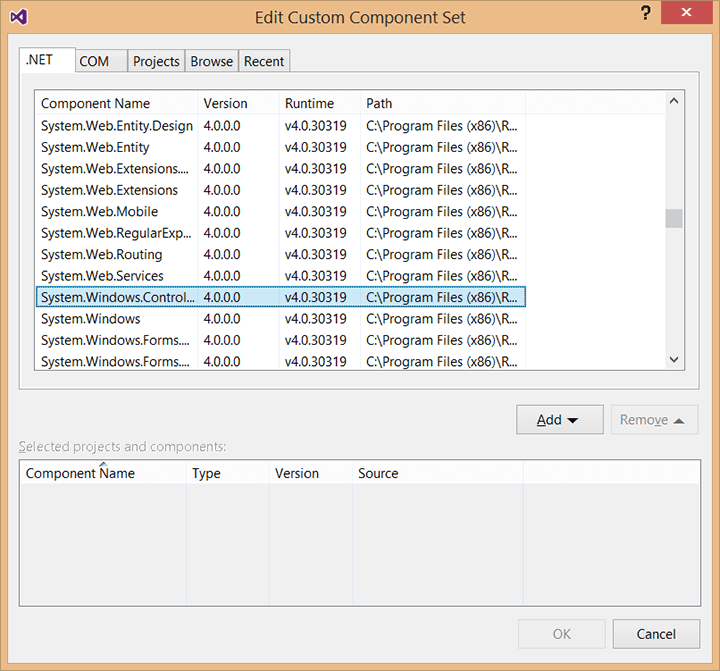Select the System.Windows component
Viewport: 720px width, 671px height.
pyautogui.click(x=281, y=319)
